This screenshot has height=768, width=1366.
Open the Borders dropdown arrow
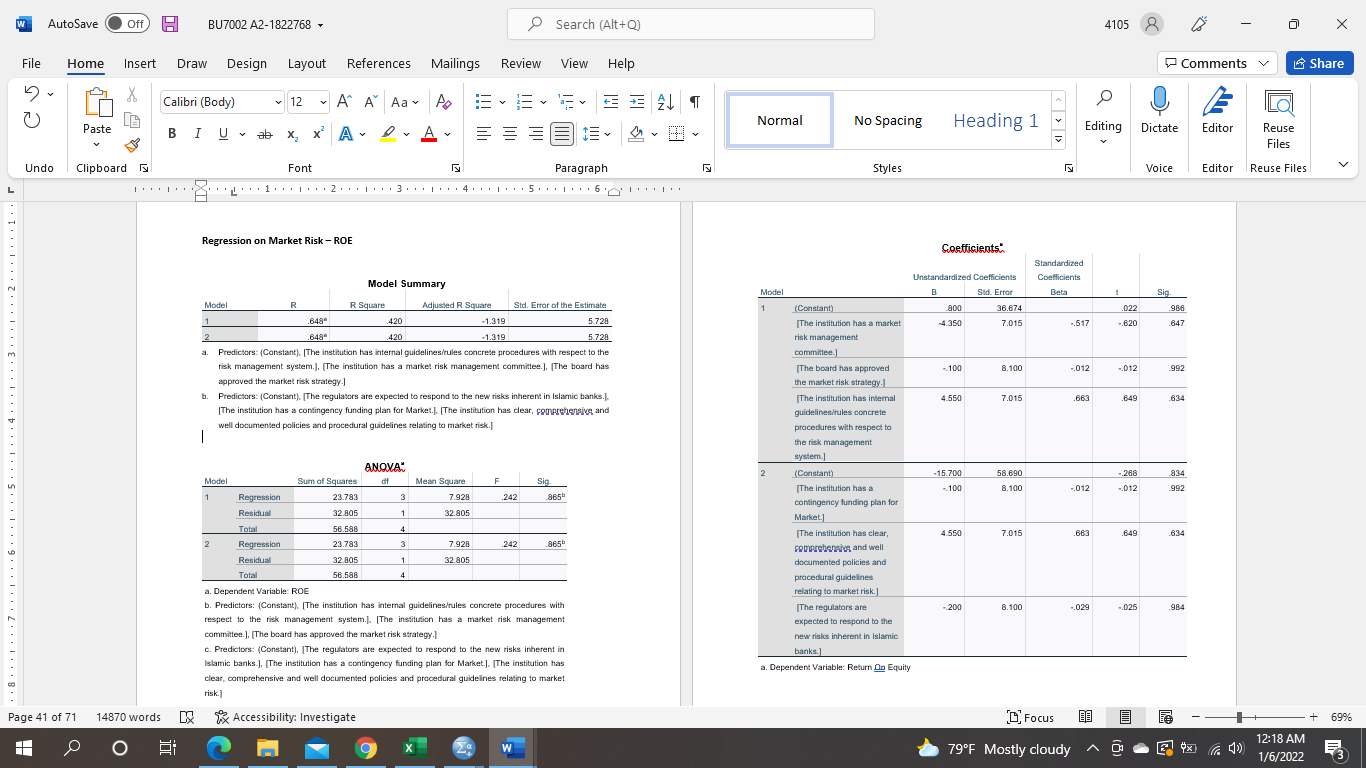coord(694,134)
